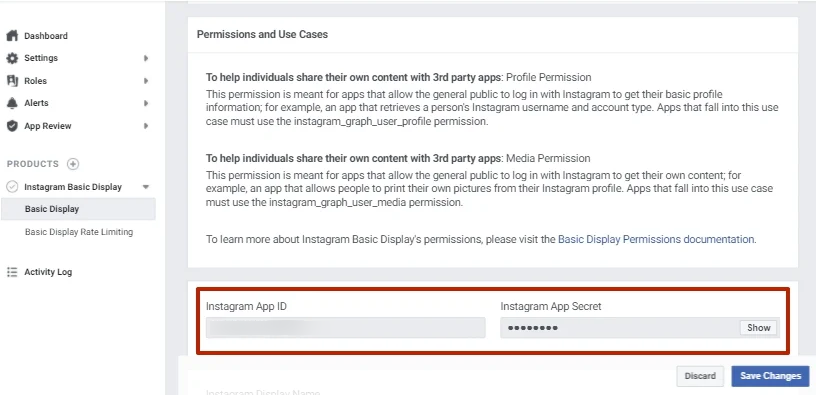Open Basic Display Rate Limiting
Screen dimensions: 816x395
(79, 232)
